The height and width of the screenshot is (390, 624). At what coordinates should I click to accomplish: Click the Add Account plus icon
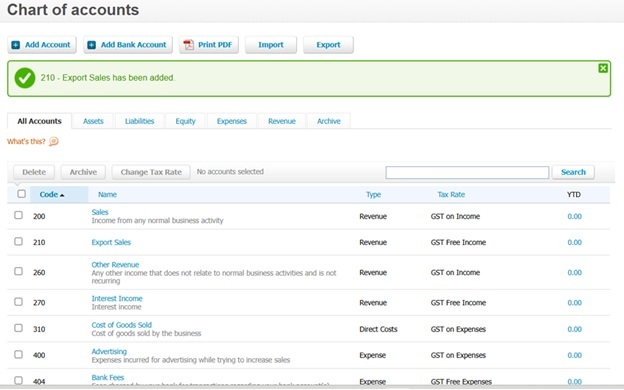point(16,45)
